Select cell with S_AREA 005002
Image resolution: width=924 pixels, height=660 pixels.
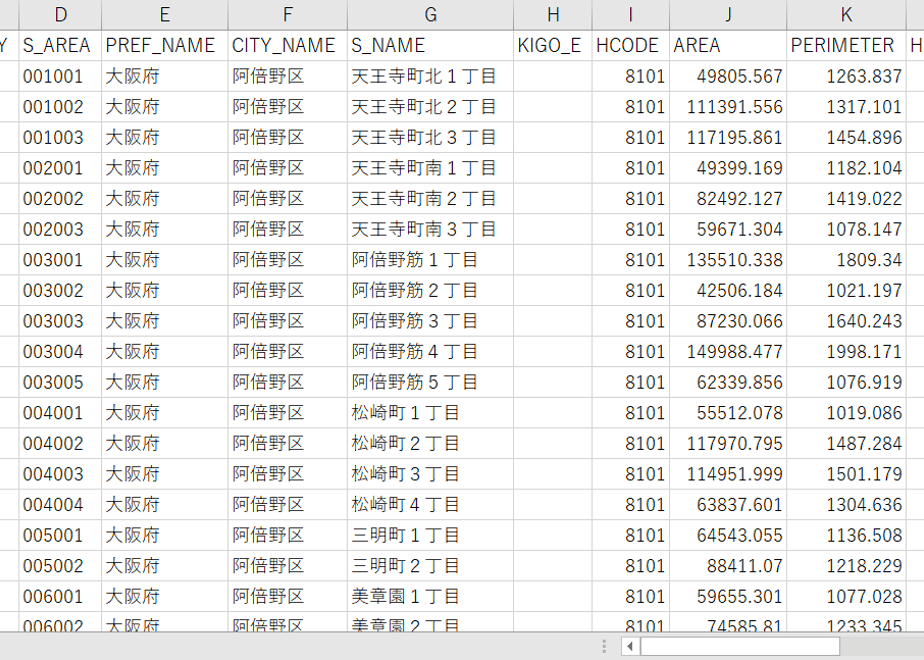point(60,566)
